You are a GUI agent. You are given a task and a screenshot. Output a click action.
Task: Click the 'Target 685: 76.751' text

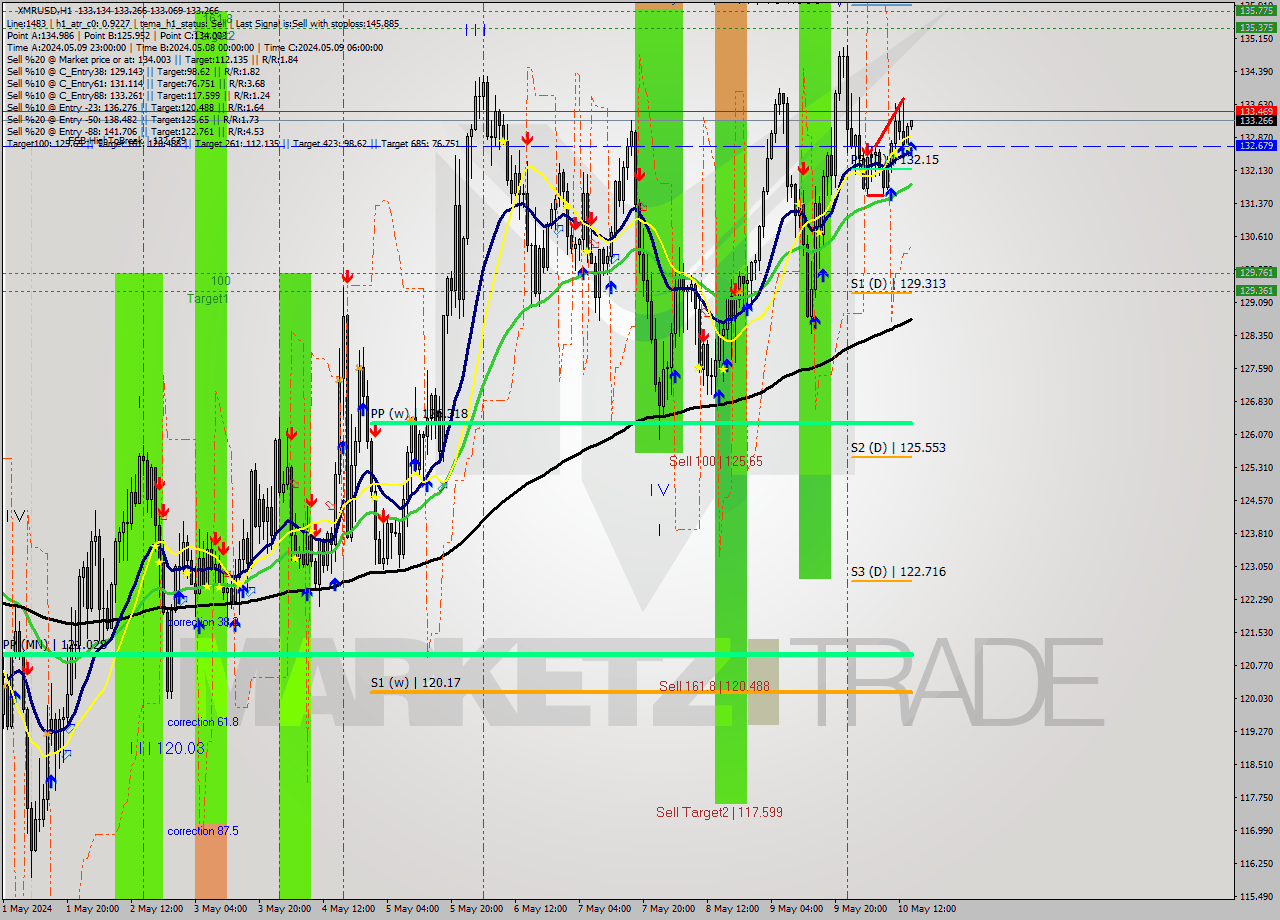420,143
